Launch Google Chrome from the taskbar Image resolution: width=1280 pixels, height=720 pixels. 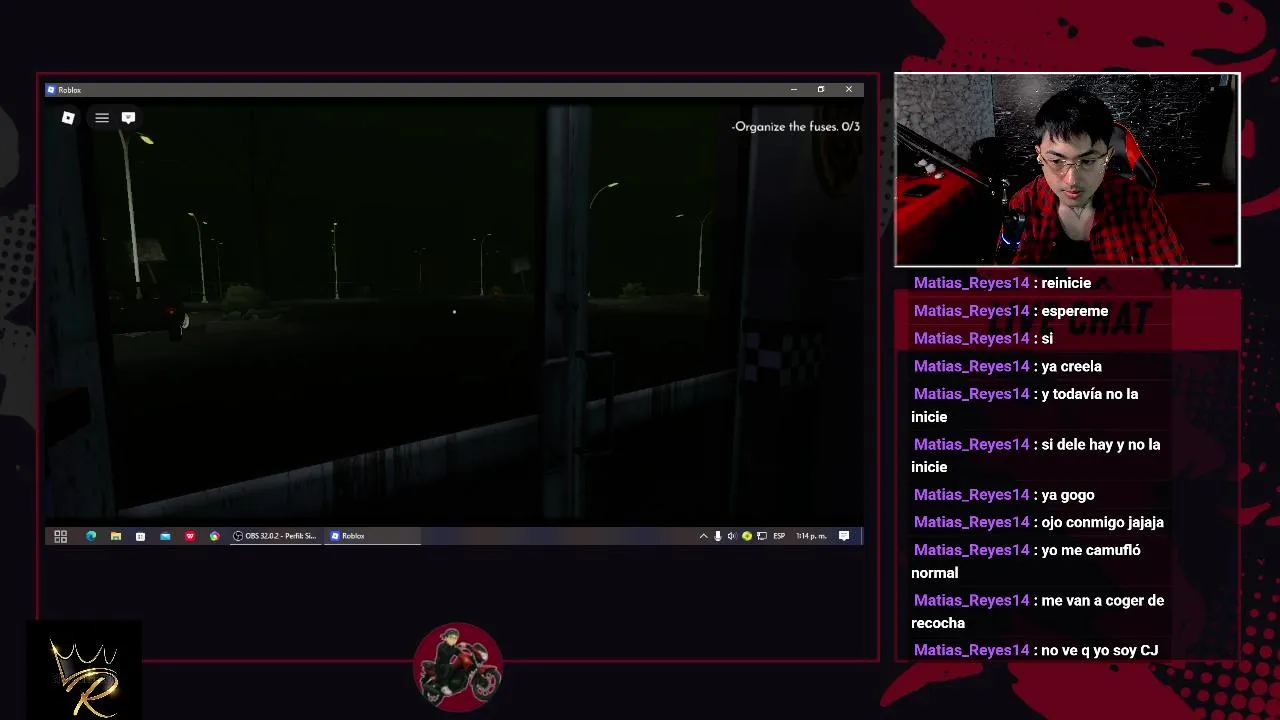tap(214, 536)
